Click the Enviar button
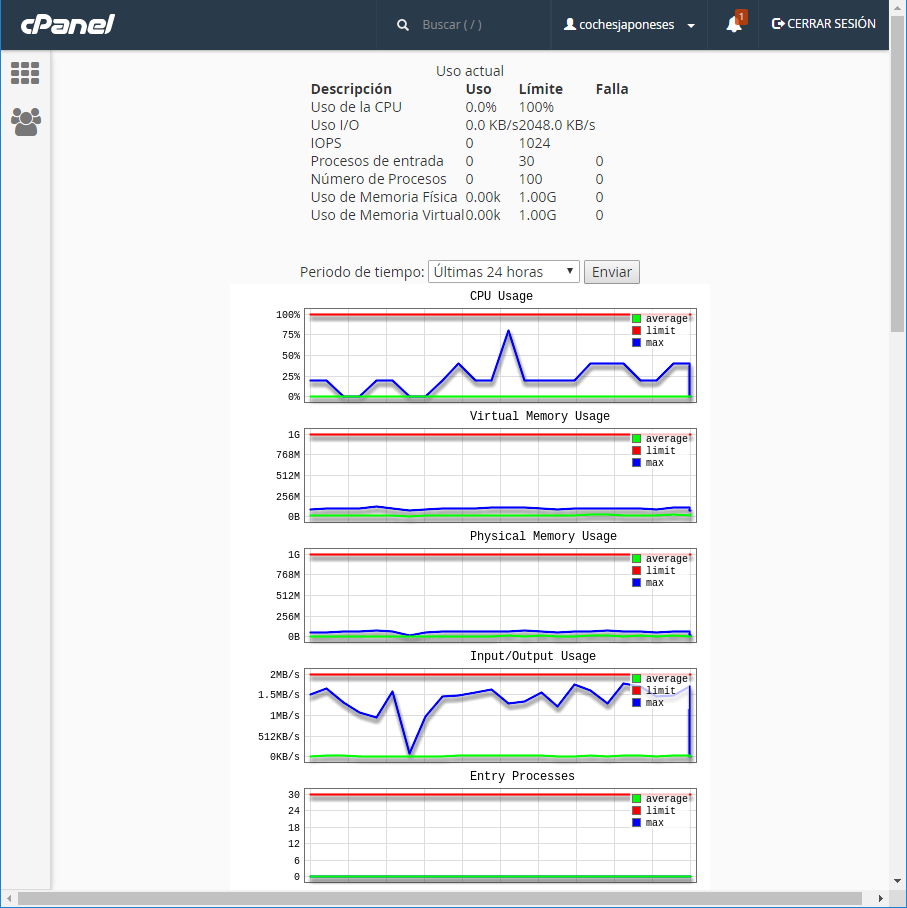The image size is (907, 908). pyautogui.click(x=612, y=272)
